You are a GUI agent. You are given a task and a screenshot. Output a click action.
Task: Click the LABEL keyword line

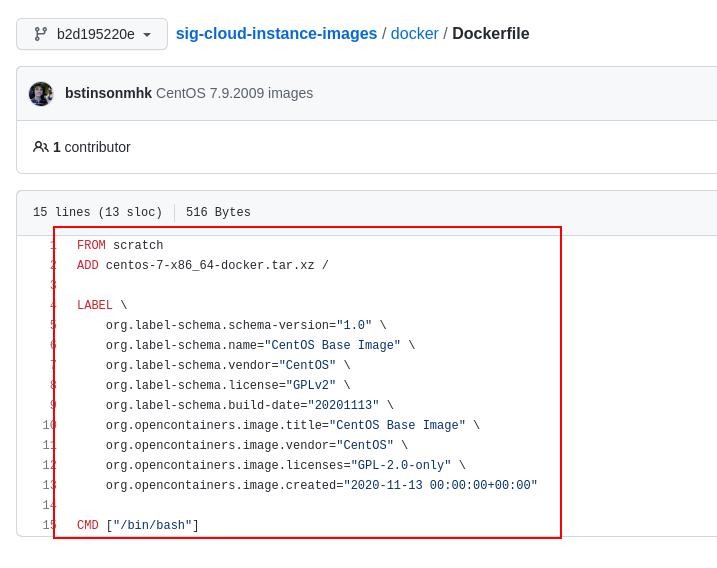point(102,305)
